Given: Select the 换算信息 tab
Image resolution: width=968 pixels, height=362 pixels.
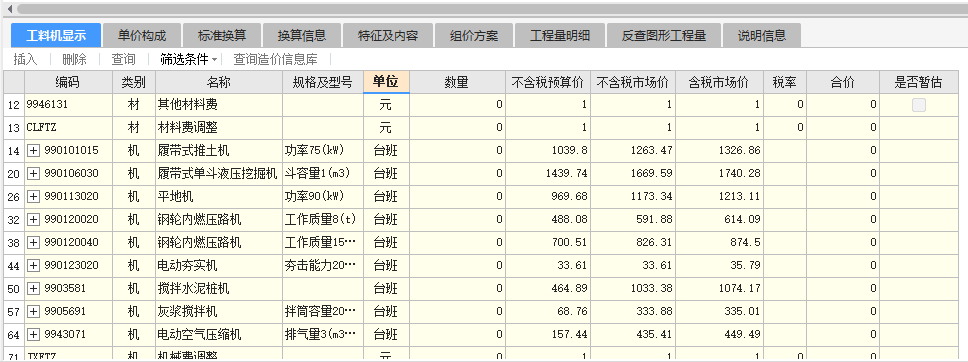Looking at the screenshot, I should 301,35.
